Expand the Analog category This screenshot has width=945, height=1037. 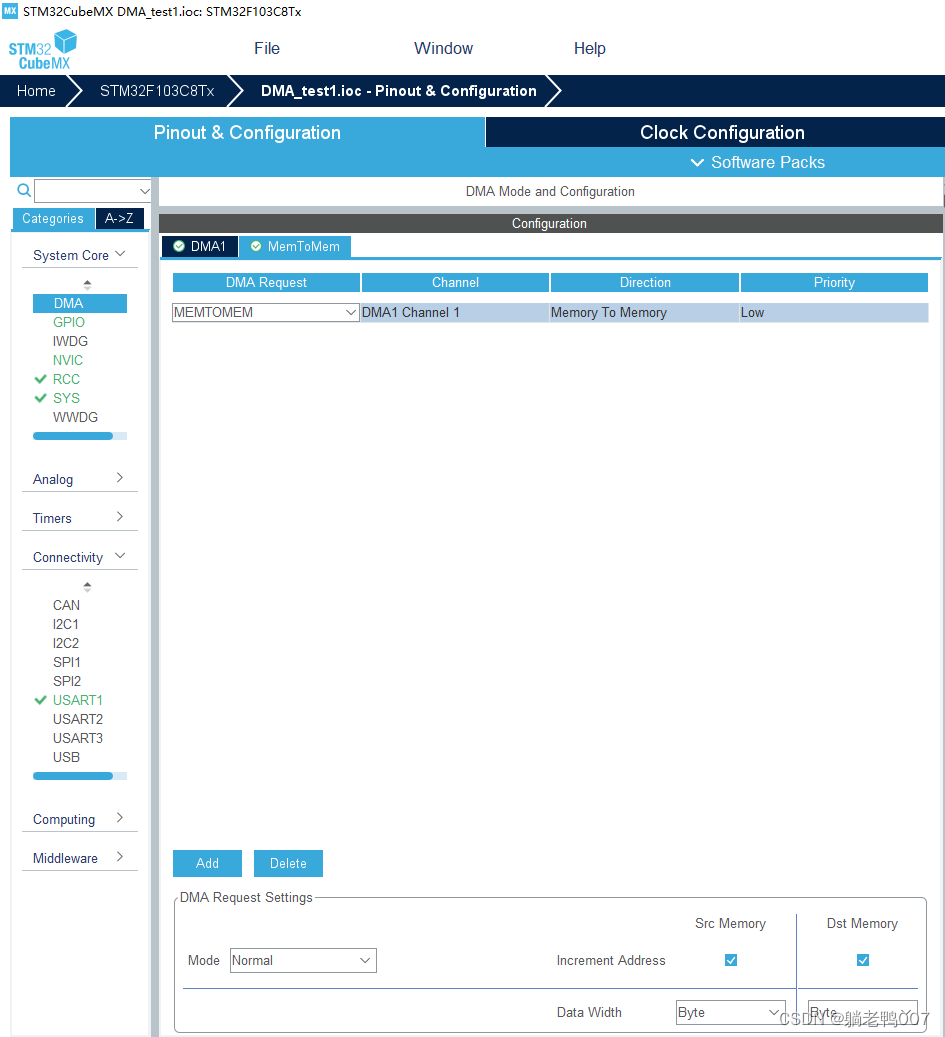tap(79, 479)
